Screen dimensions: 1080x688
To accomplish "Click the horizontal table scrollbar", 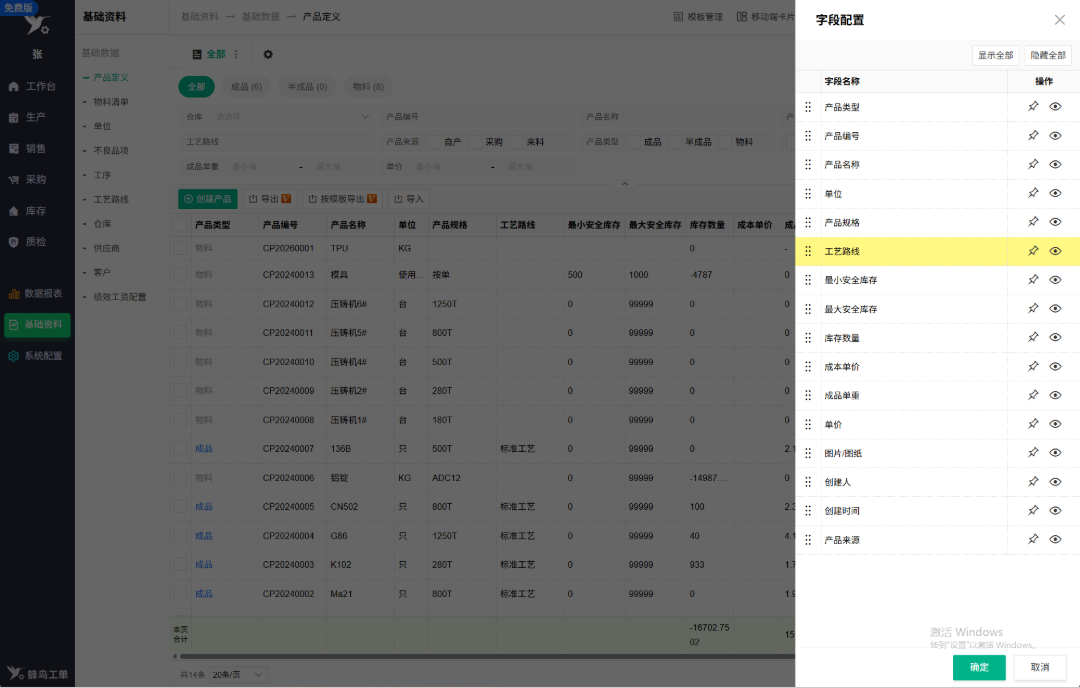I will 486,656.
